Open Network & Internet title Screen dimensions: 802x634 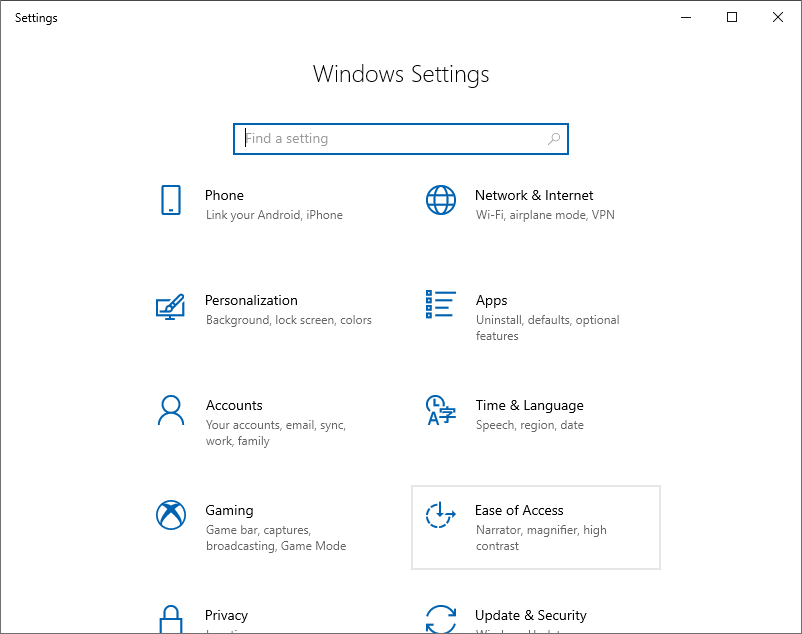coord(534,195)
